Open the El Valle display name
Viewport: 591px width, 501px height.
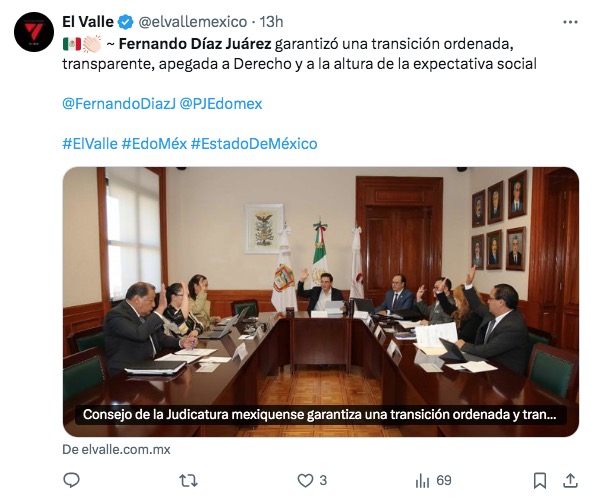pos(88,22)
